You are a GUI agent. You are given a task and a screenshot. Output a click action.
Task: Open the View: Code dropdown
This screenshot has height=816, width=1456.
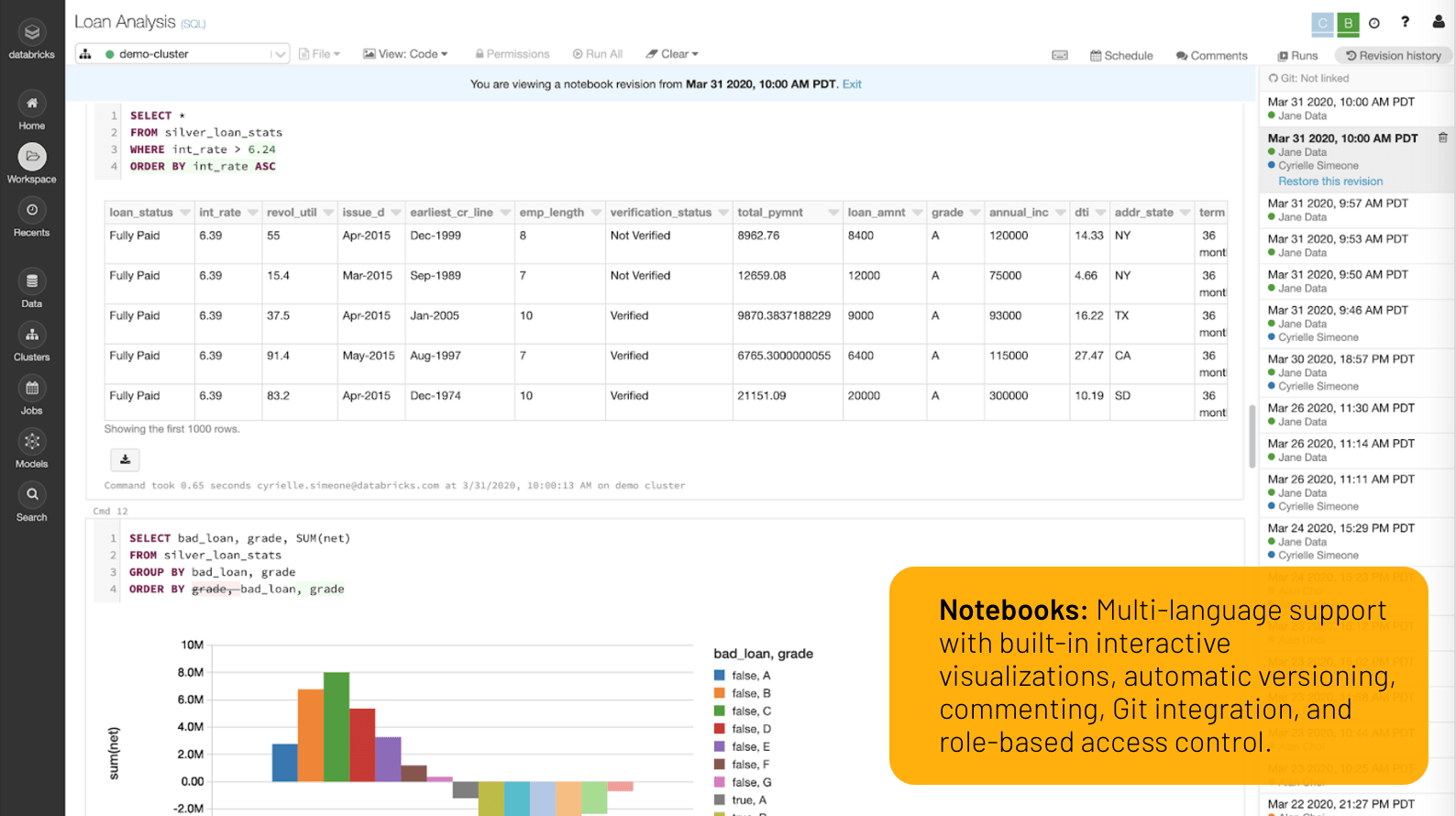click(405, 54)
